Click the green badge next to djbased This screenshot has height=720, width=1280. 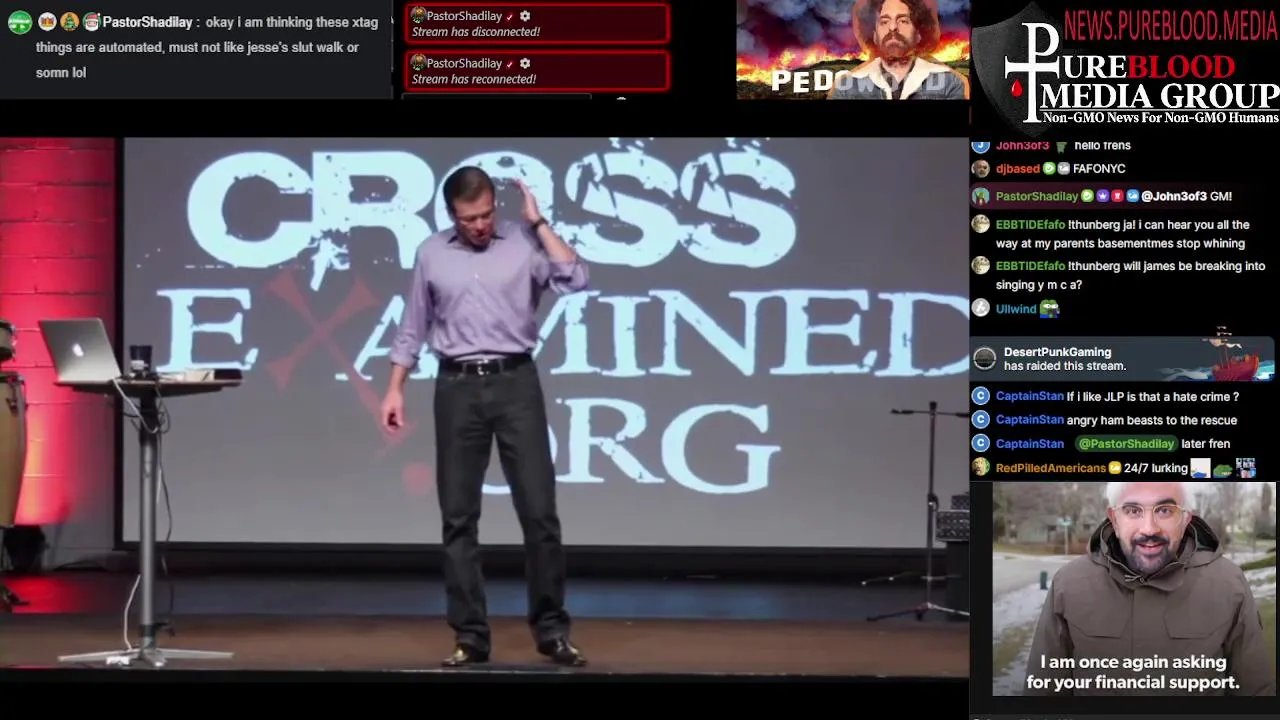(x=1049, y=169)
